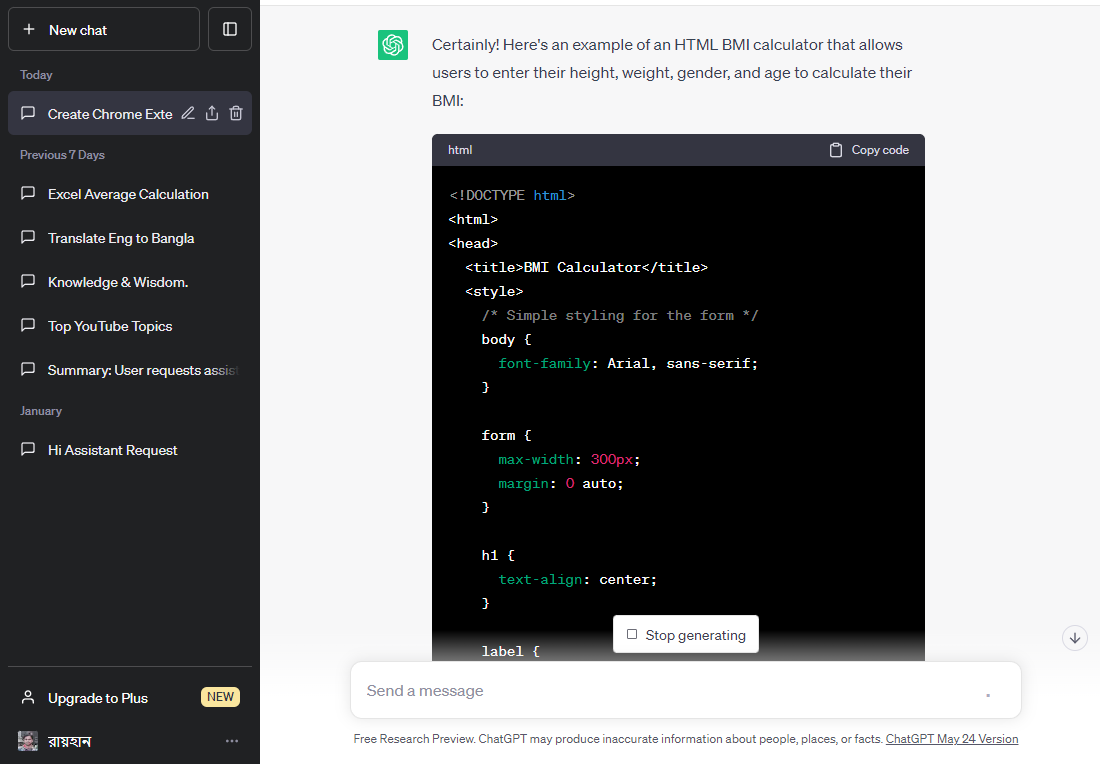
Task: Start a New chat
Action: click(104, 30)
